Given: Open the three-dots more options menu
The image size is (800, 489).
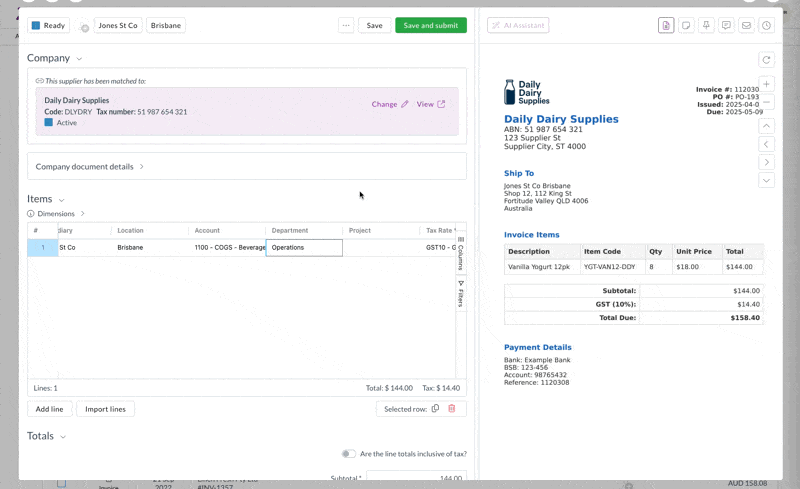Looking at the screenshot, I should [346, 25].
